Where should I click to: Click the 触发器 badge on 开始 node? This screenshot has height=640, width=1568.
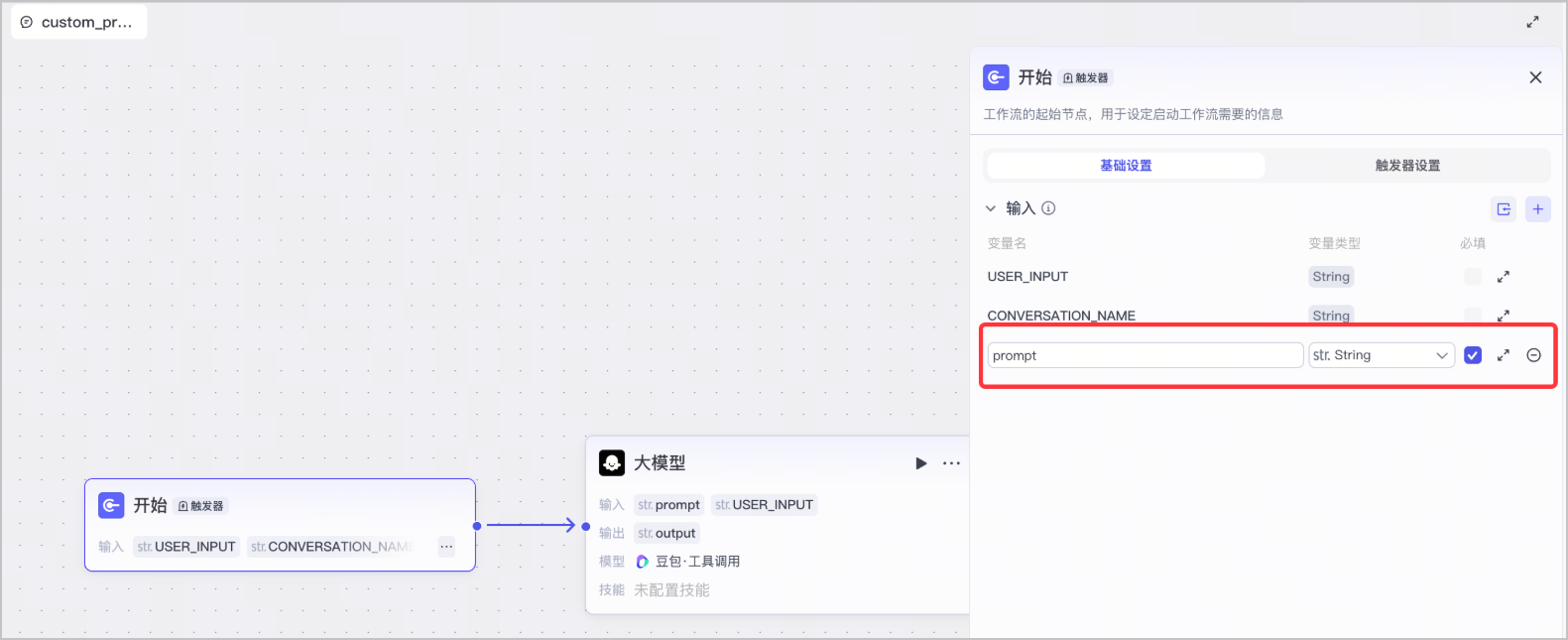201,506
